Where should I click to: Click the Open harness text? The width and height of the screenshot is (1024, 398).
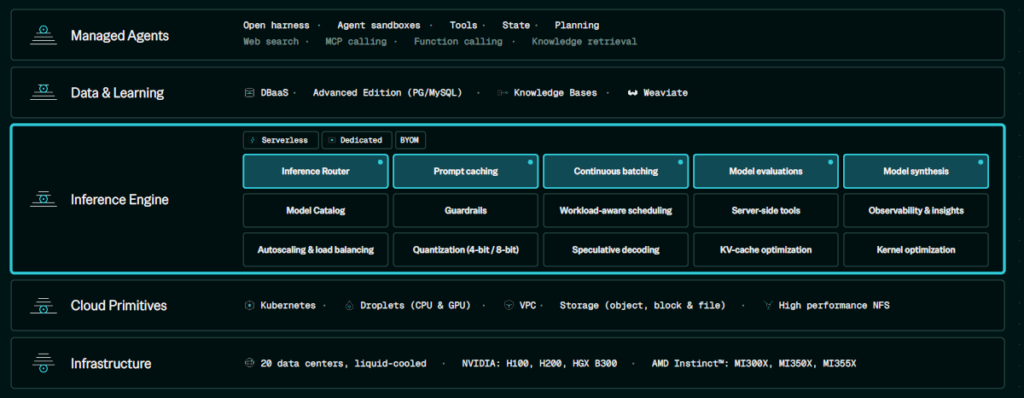tap(275, 25)
